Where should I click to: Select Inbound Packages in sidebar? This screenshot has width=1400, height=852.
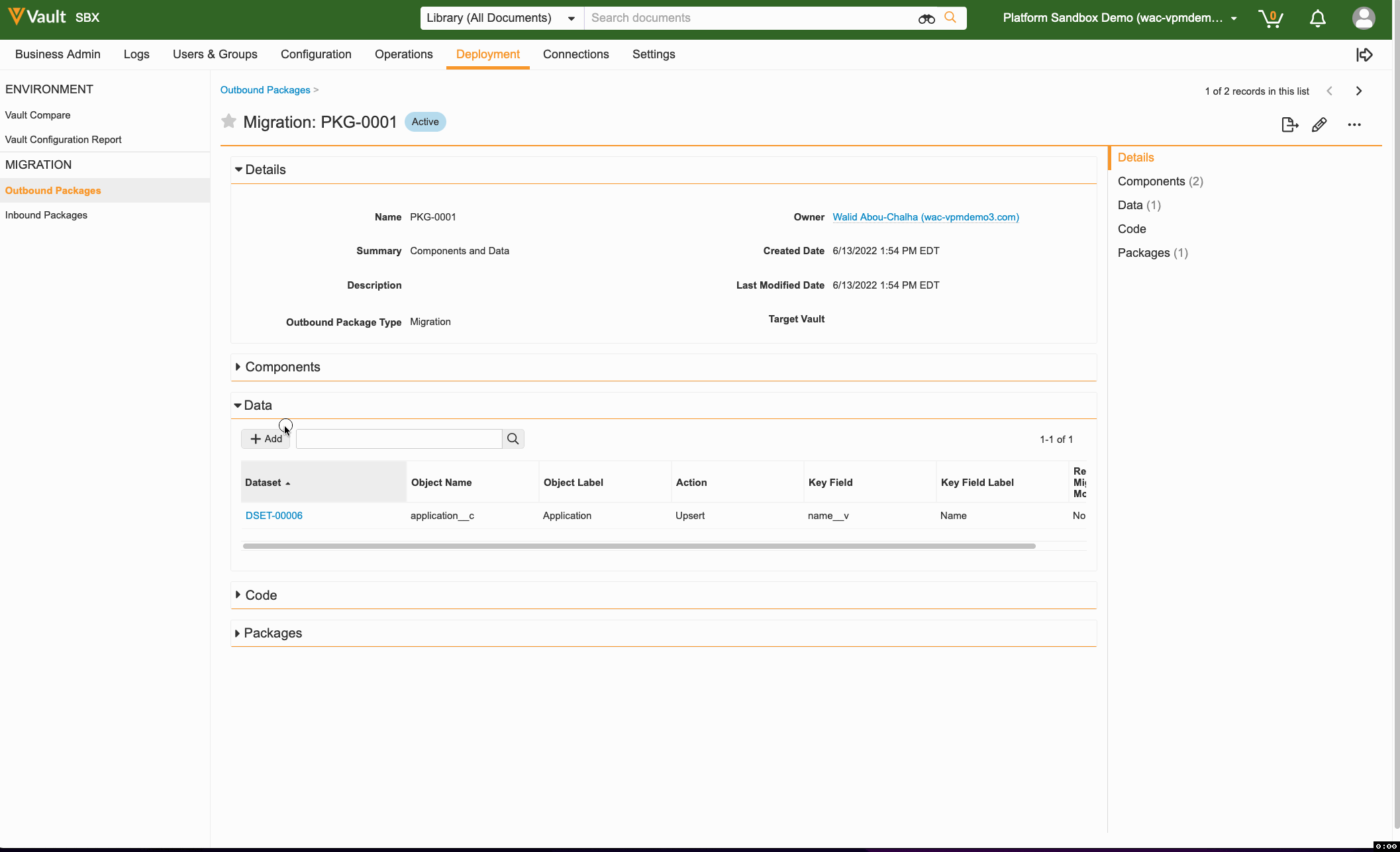pos(46,215)
